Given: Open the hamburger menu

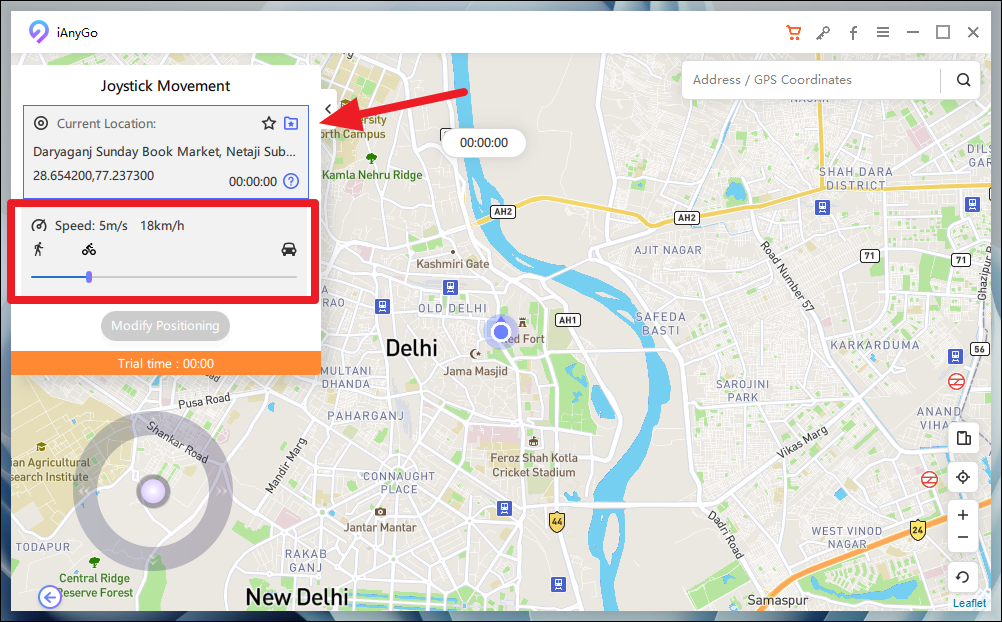Looking at the screenshot, I should (883, 32).
